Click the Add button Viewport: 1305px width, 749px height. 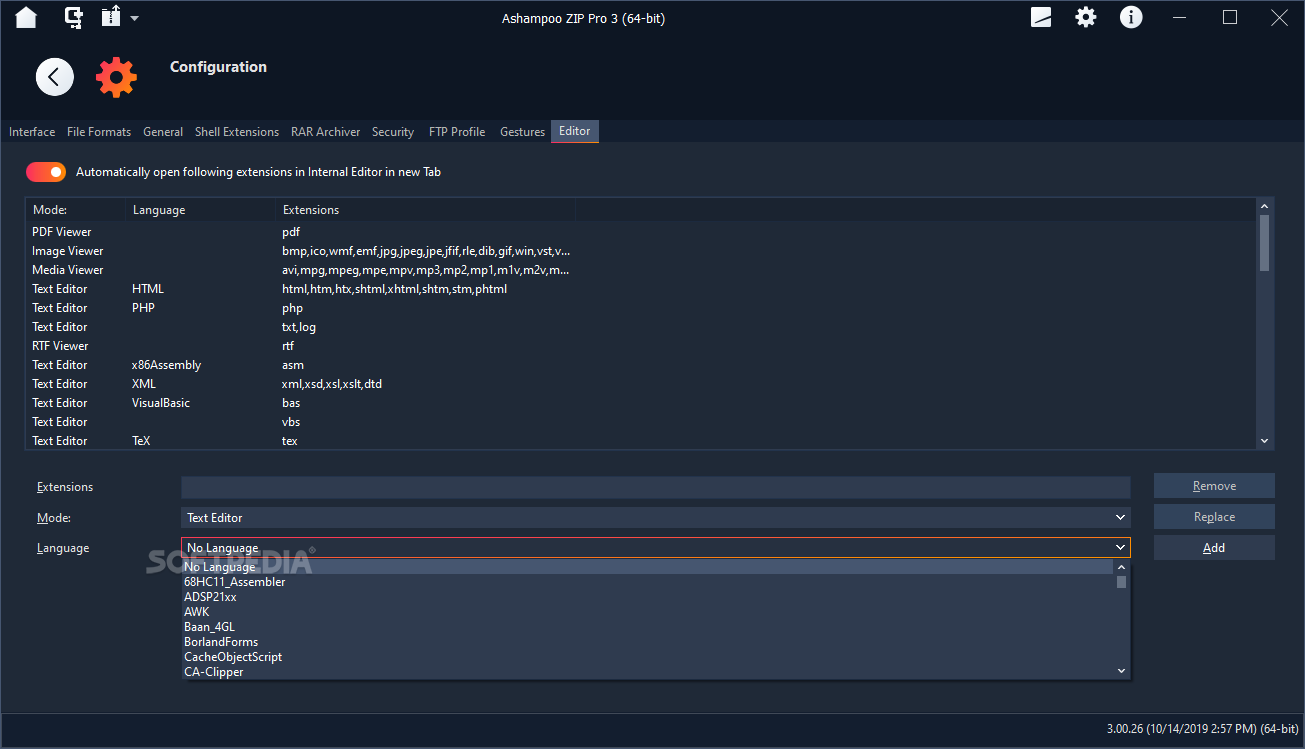(x=1214, y=548)
